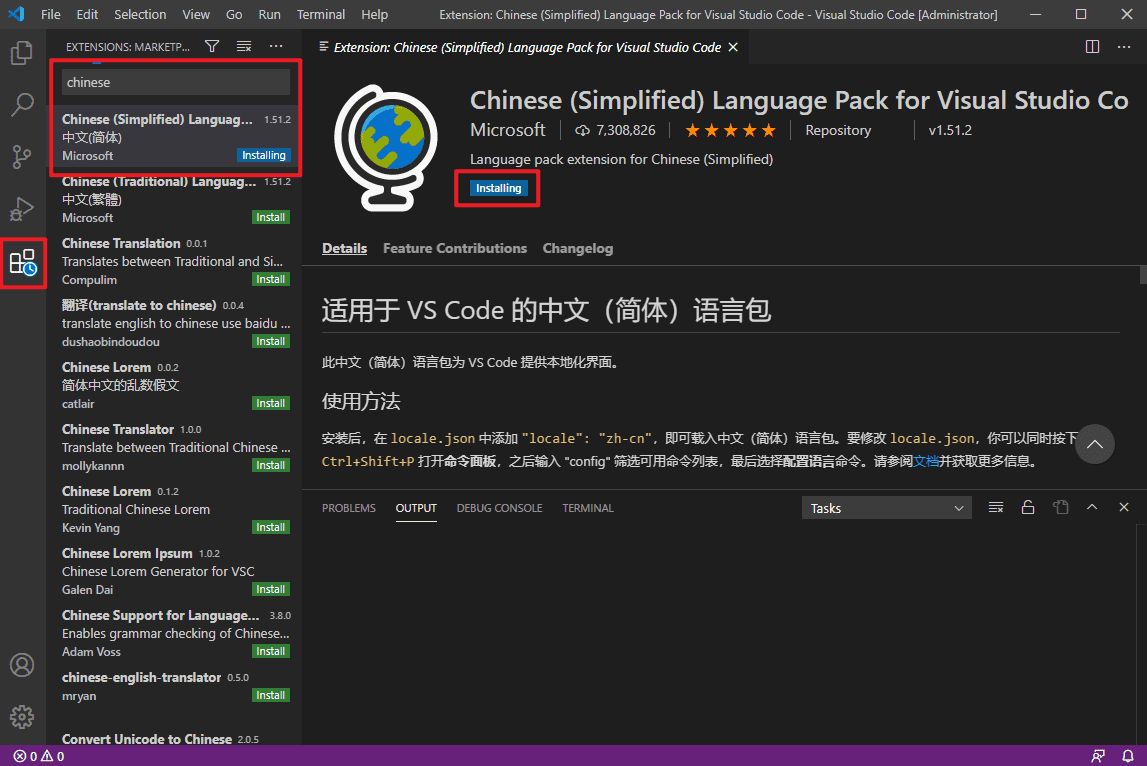Split the editor to the right

tap(1092, 47)
